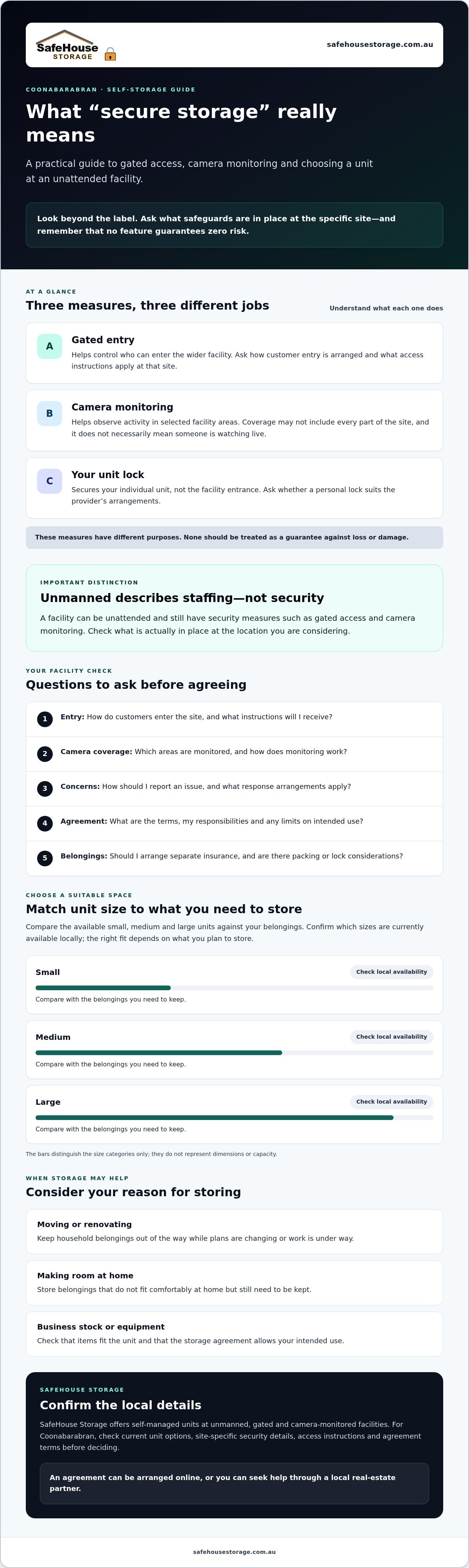Click the number 1 Entry question badge

pyautogui.click(x=45, y=719)
